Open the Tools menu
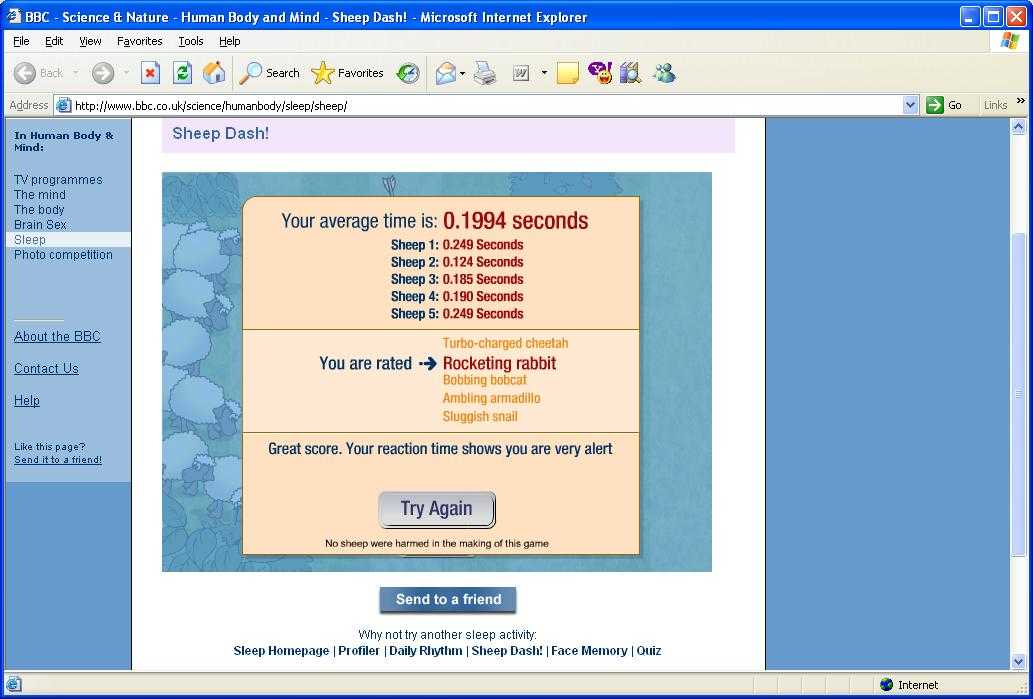This screenshot has height=699, width=1033. 190,41
